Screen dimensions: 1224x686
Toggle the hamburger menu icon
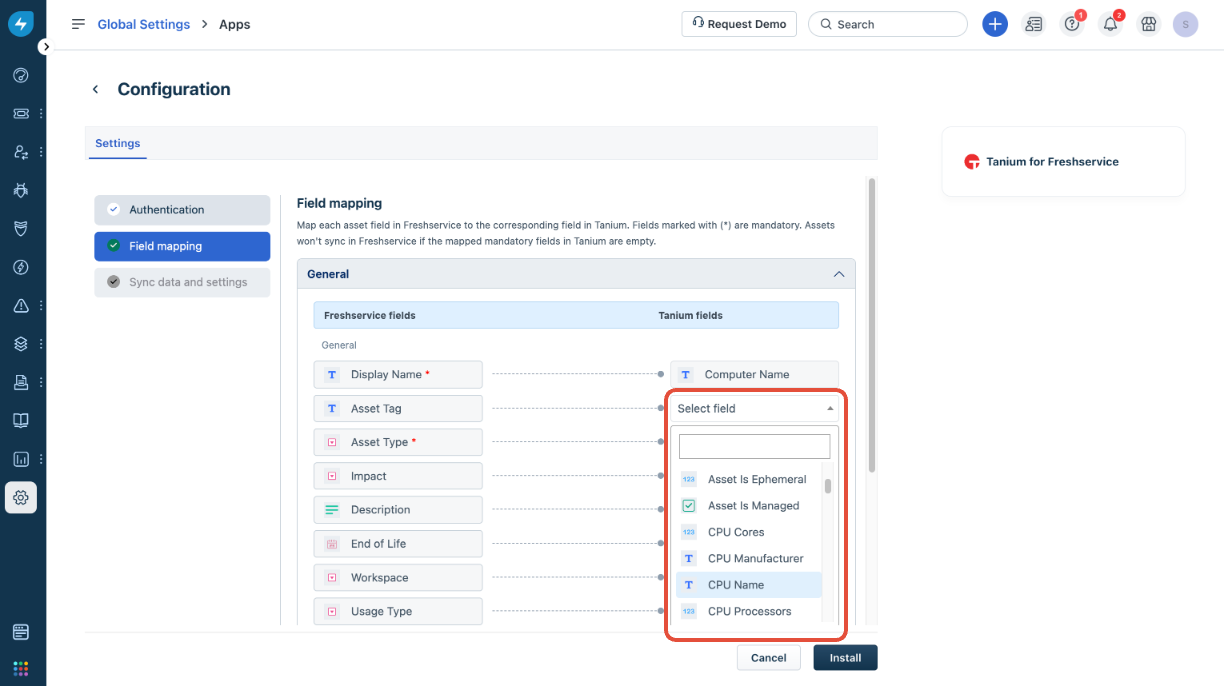[78, 24]
